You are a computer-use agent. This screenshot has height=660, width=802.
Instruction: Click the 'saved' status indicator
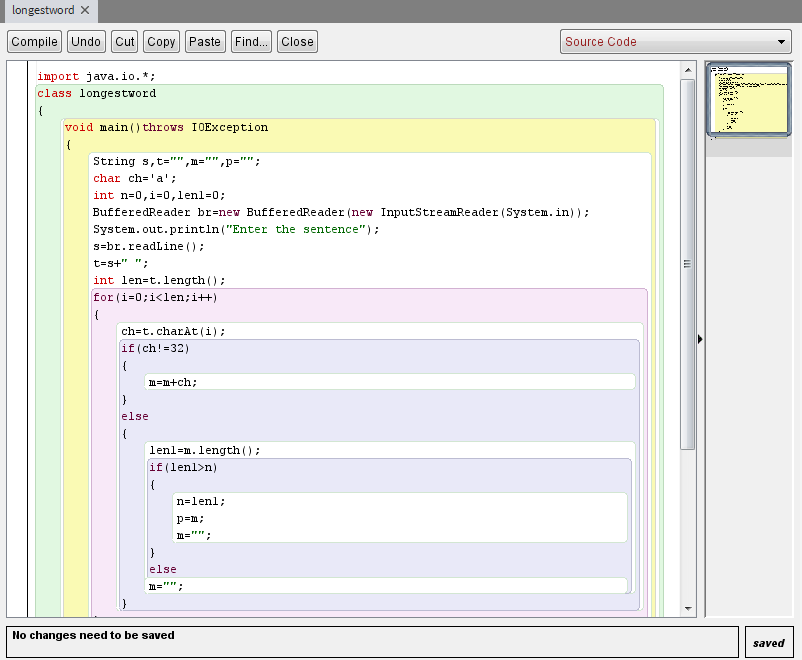[768, 643]
